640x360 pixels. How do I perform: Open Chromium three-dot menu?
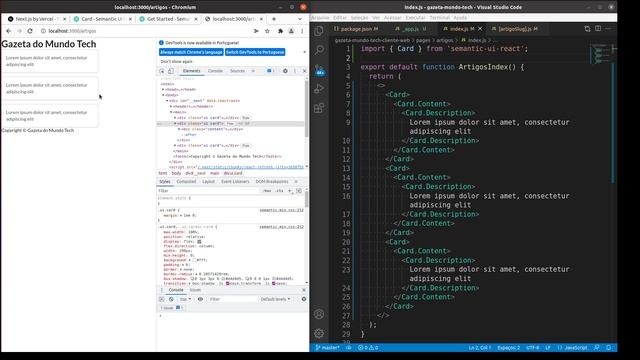tap(302, 31)
